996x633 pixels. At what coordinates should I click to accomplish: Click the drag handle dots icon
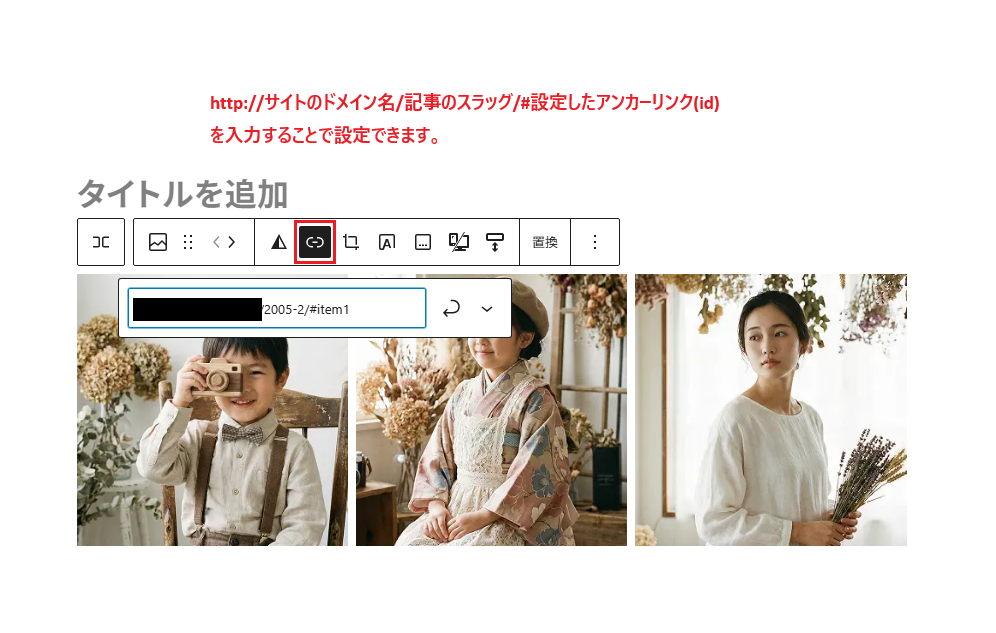(x=188, y=242)
